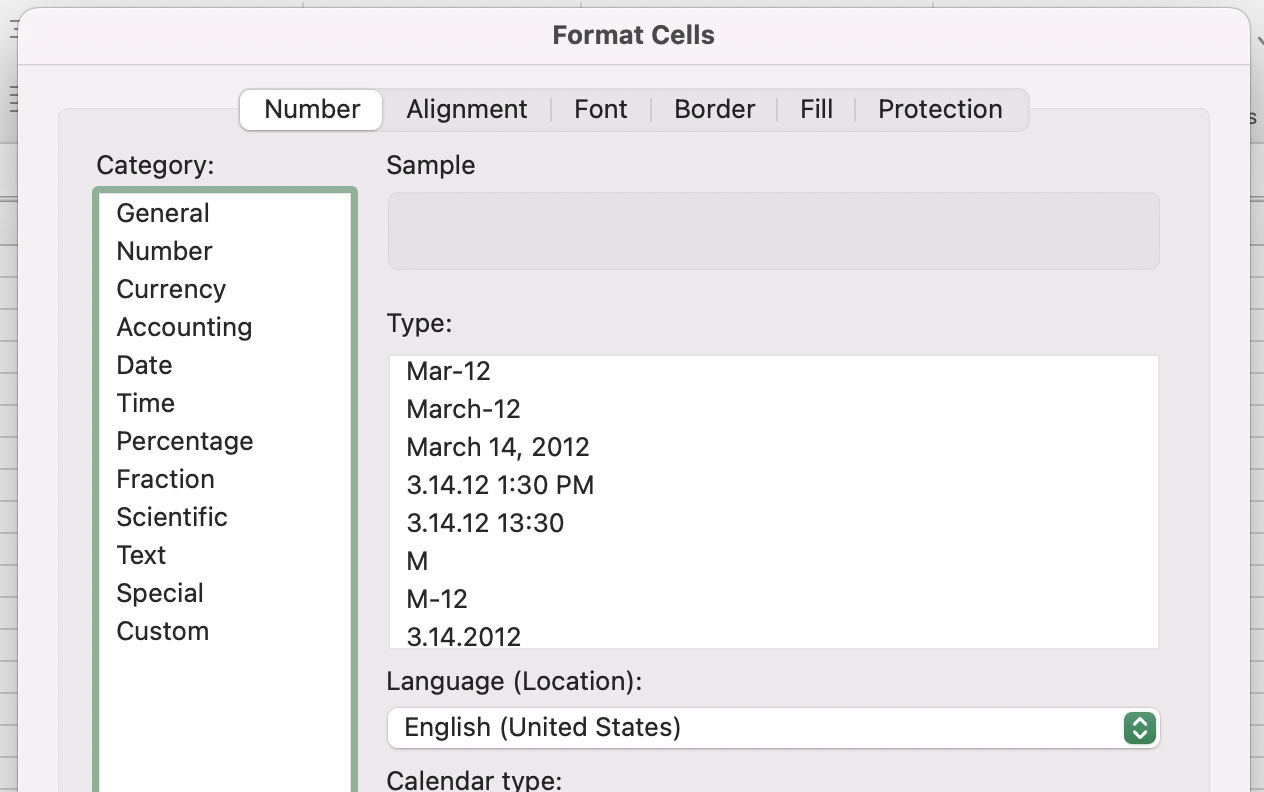Viewport: 1264px width, 792px height.
Task: Go to the Border tab
Action: [714, 109]
